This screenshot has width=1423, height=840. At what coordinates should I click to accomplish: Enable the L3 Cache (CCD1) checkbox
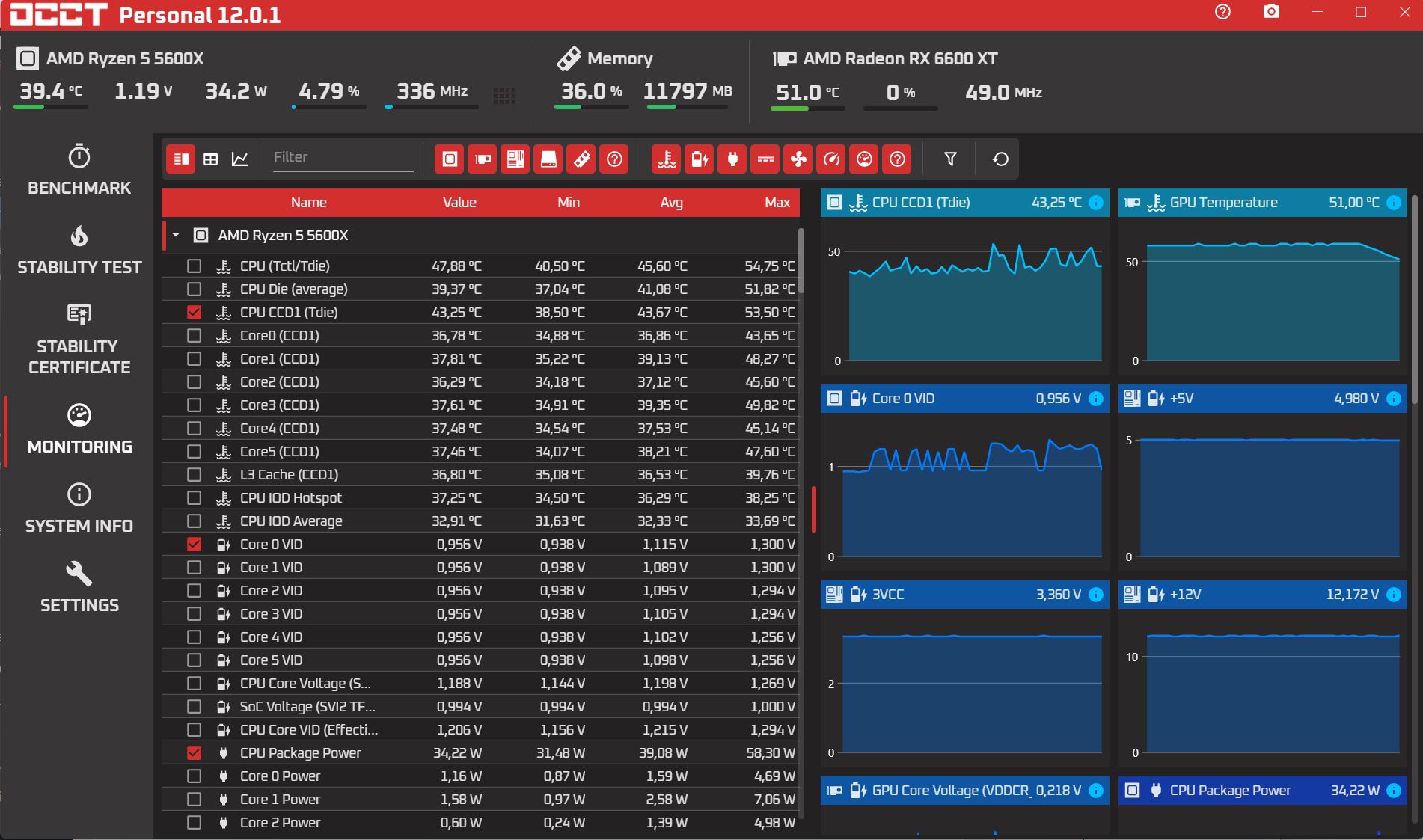(195, 474)
